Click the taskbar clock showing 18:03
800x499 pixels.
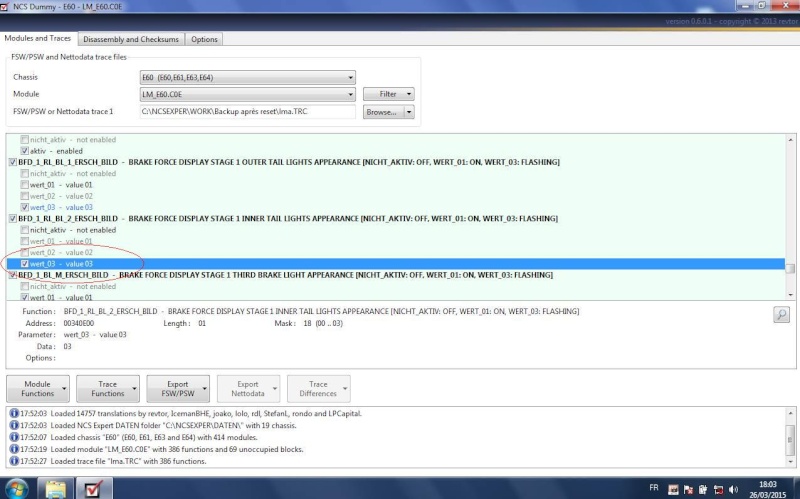coord(767,489)
